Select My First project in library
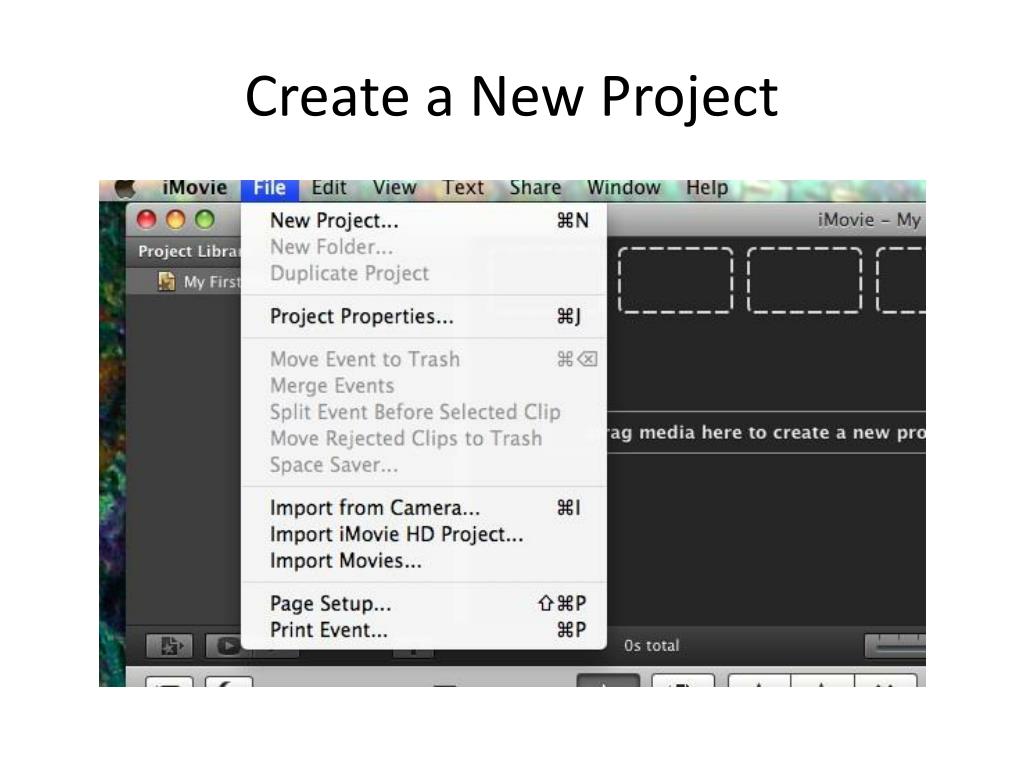 coord(184,281)
